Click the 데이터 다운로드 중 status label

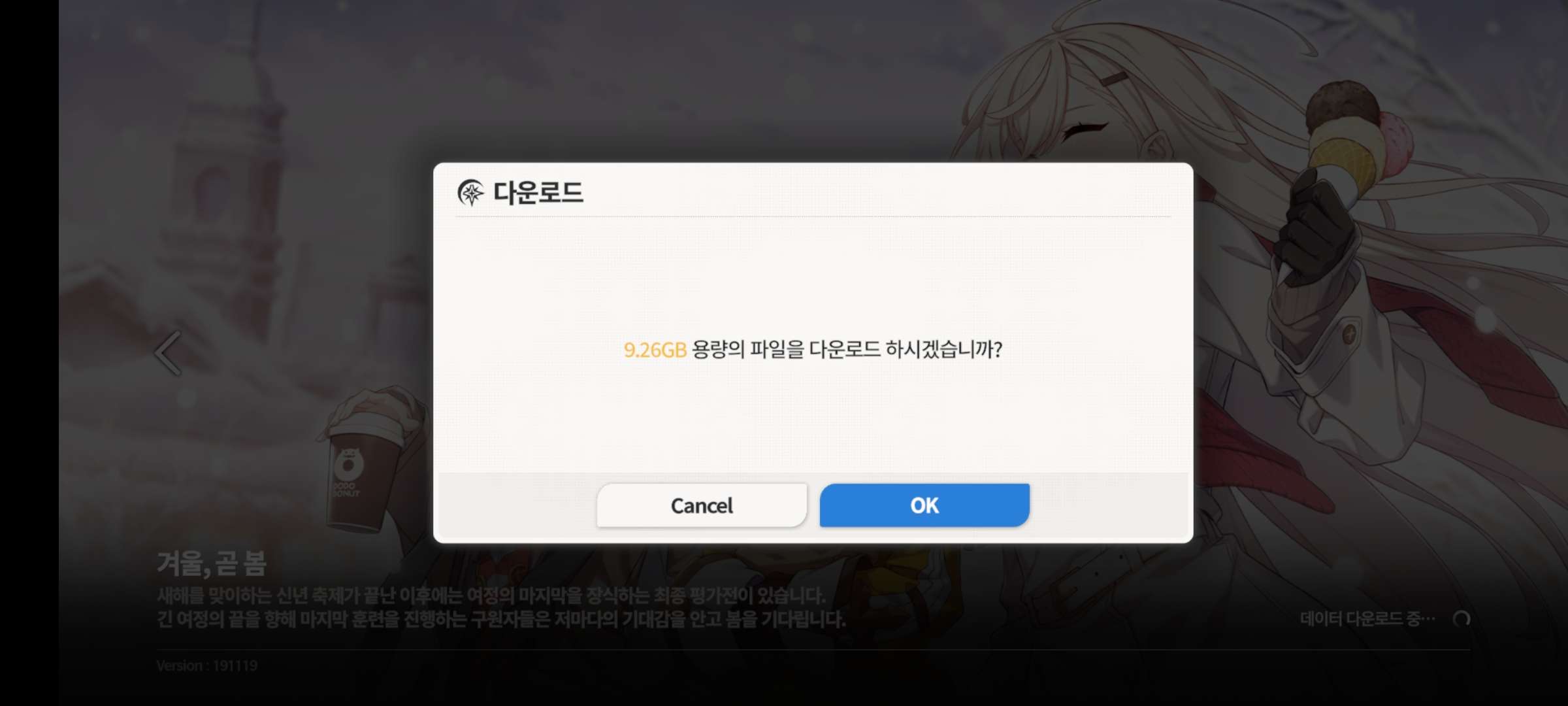pos(1367,618)
